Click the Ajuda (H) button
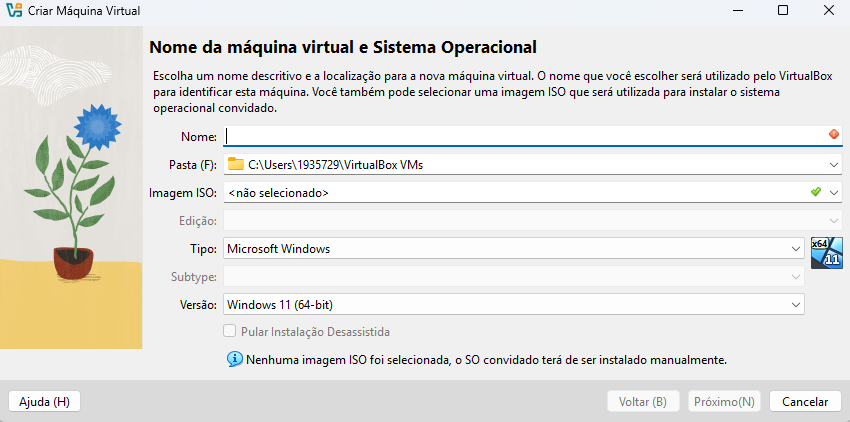This screenshot has width=850, height=422. tap(44, 402)
